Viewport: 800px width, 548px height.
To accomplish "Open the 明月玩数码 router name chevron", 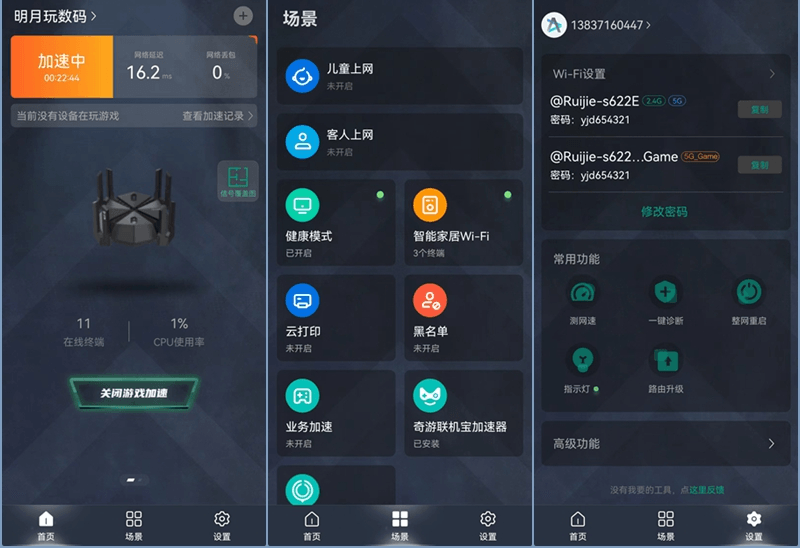I will pos(93,17).
